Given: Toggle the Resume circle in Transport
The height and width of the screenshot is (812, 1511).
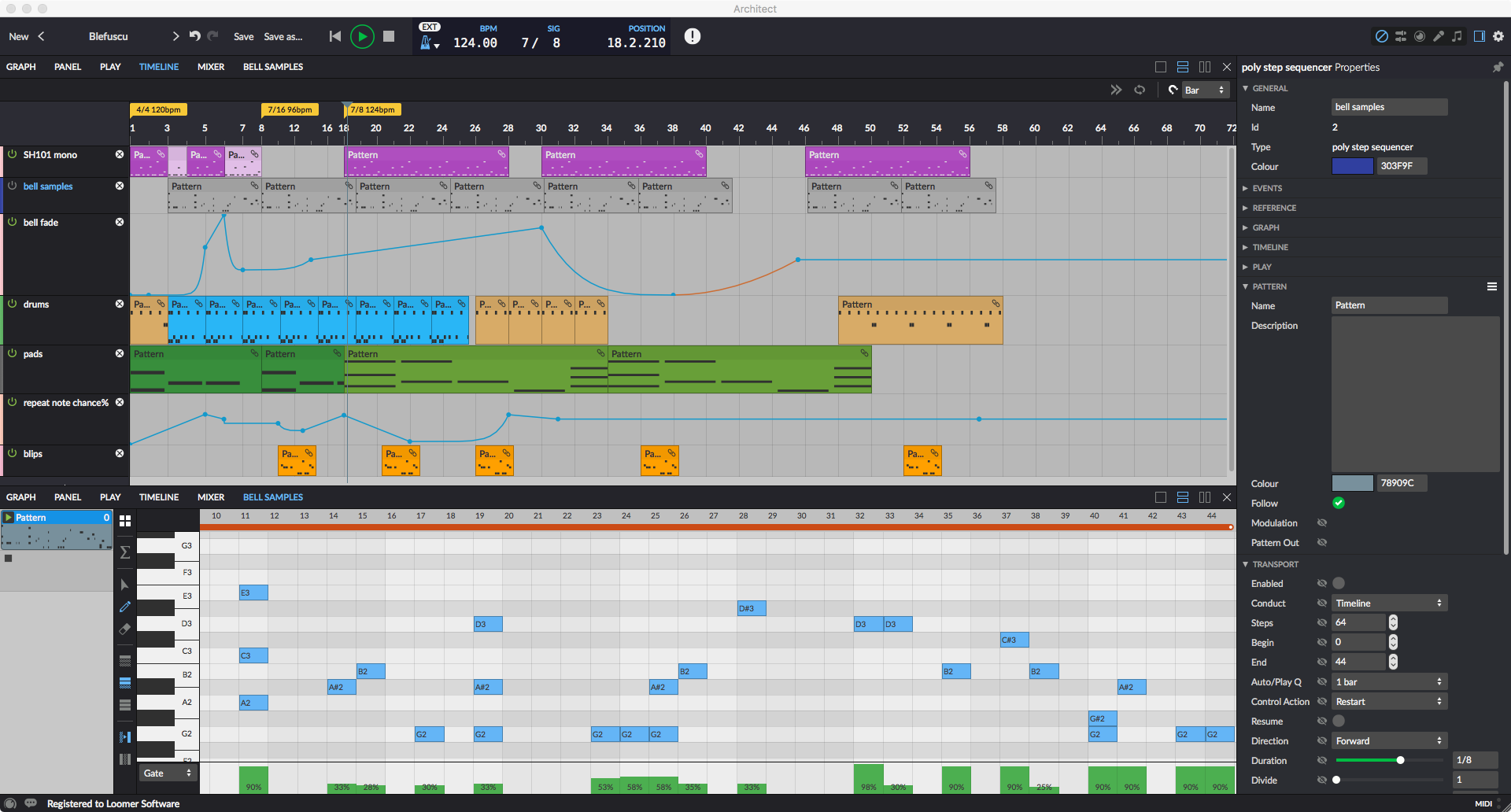Looking at the screenshot, I should tap(1339, 721).
